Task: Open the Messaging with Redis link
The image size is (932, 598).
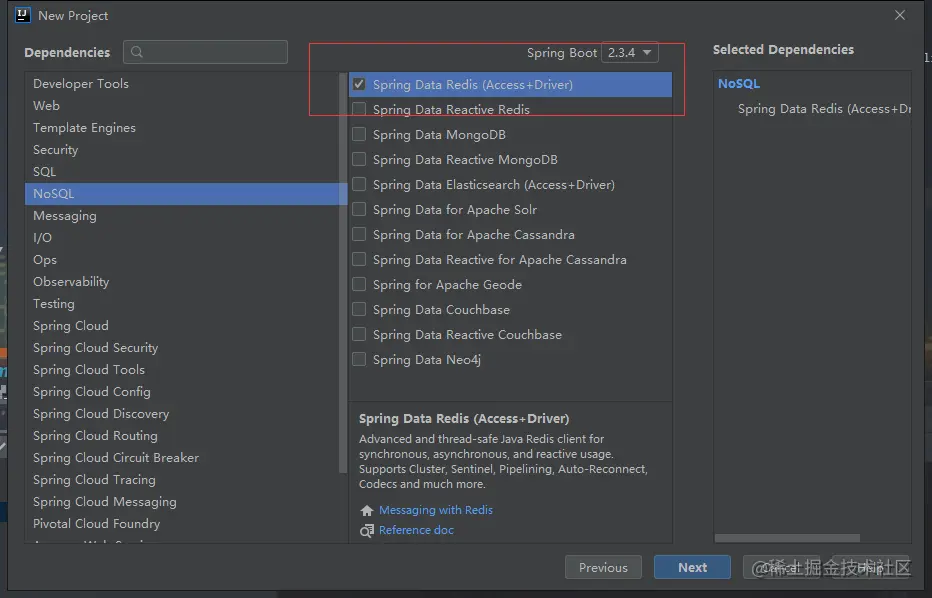Action: pos(436,510)
